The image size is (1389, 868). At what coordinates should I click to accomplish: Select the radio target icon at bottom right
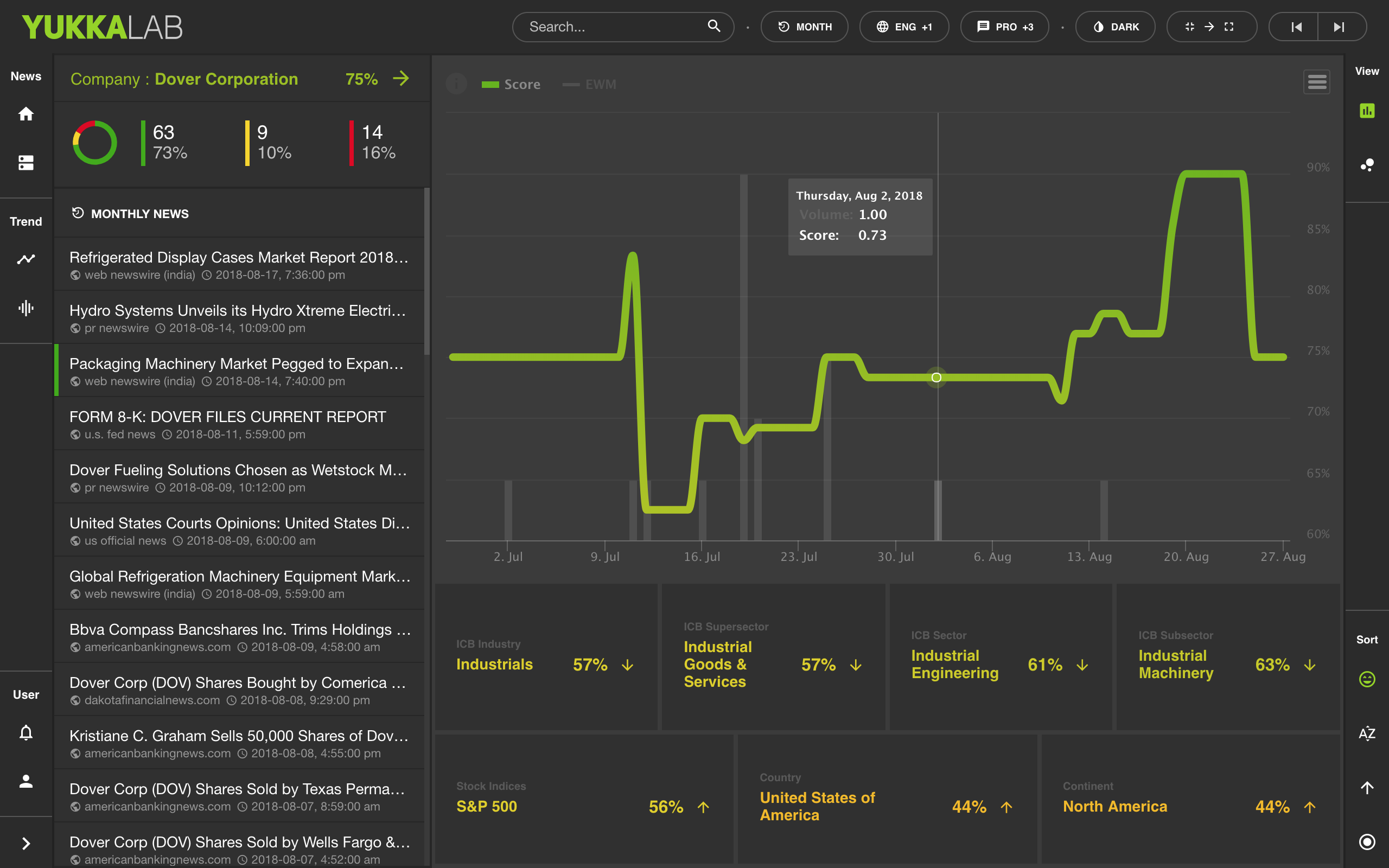coord(1367,841)
